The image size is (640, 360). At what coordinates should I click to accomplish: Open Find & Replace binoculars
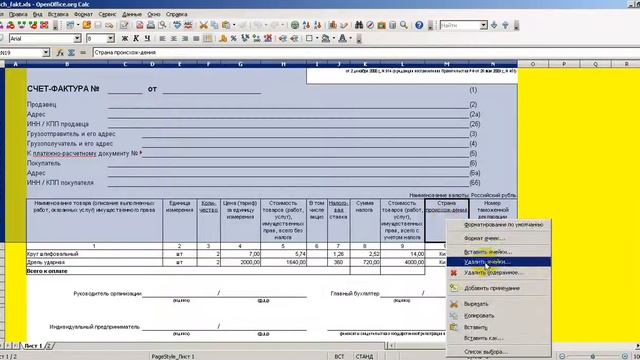(x=359, y=25)
